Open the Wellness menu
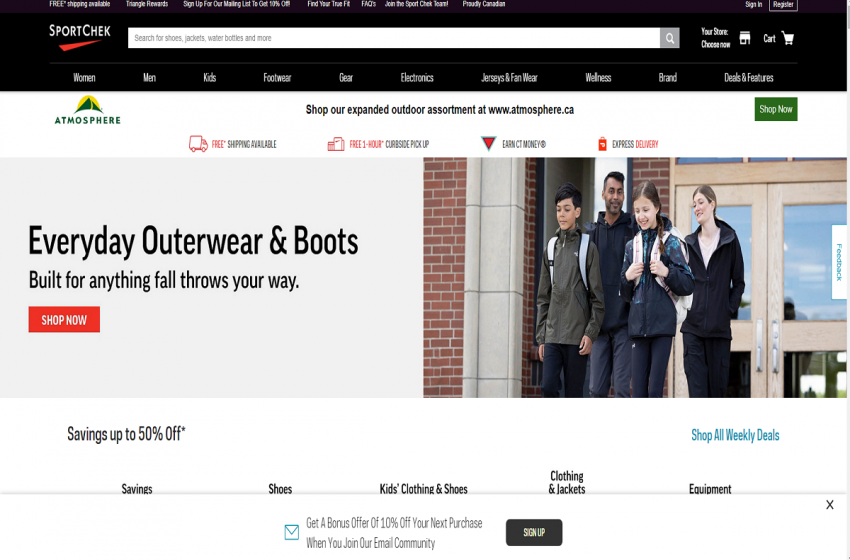Screen dimensions: 850x560 click(x=598, y=78)
